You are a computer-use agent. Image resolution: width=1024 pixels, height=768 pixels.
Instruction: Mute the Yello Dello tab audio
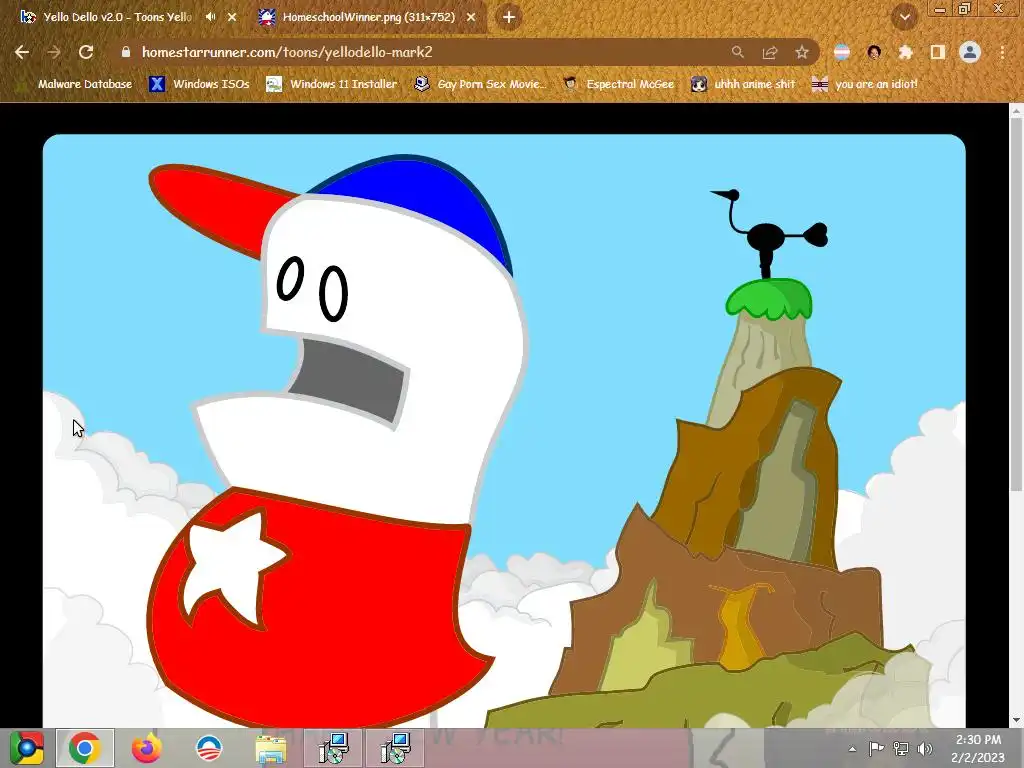[210, 17]
